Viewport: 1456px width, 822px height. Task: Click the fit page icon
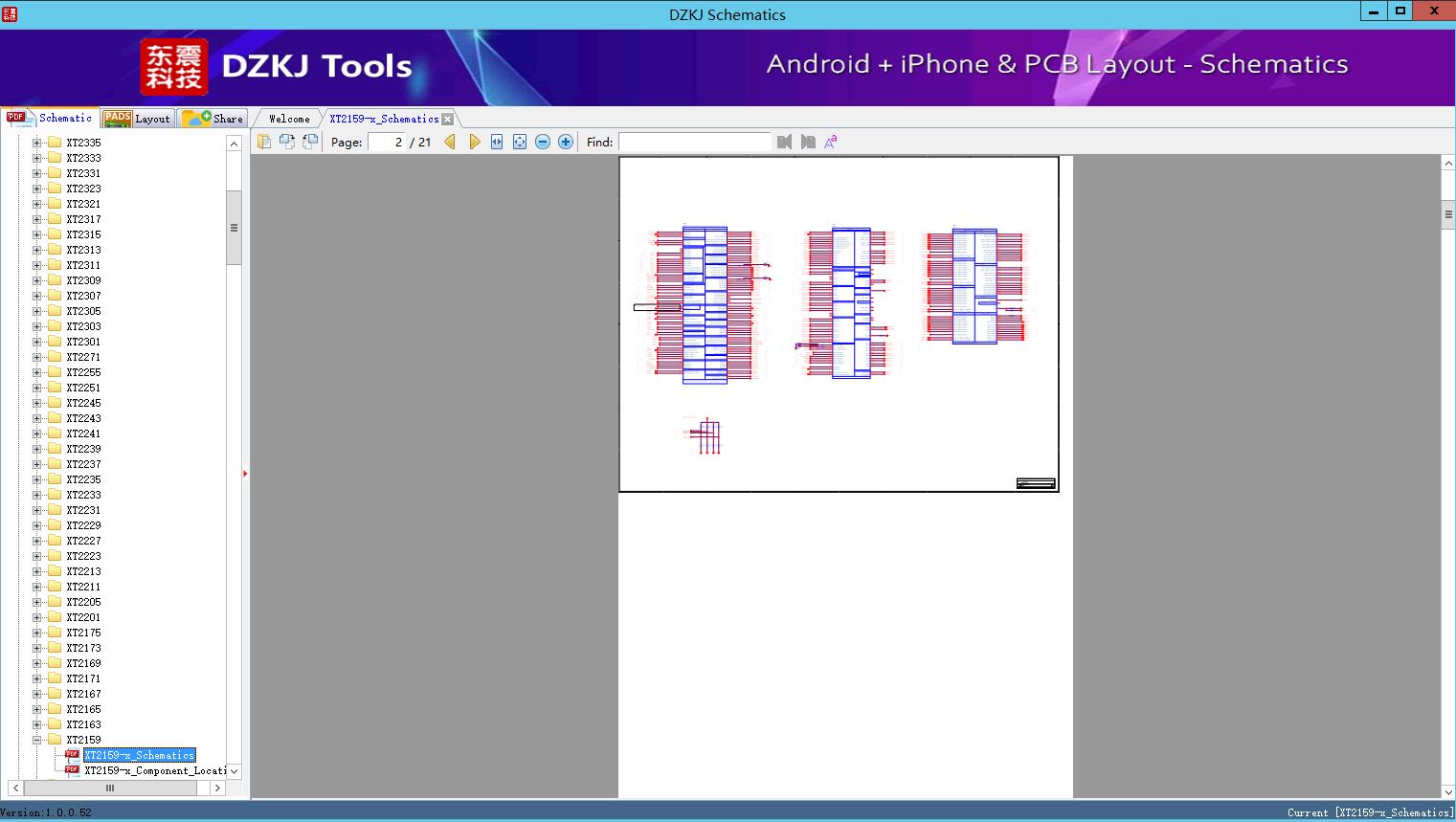click(x=520, y=142)
